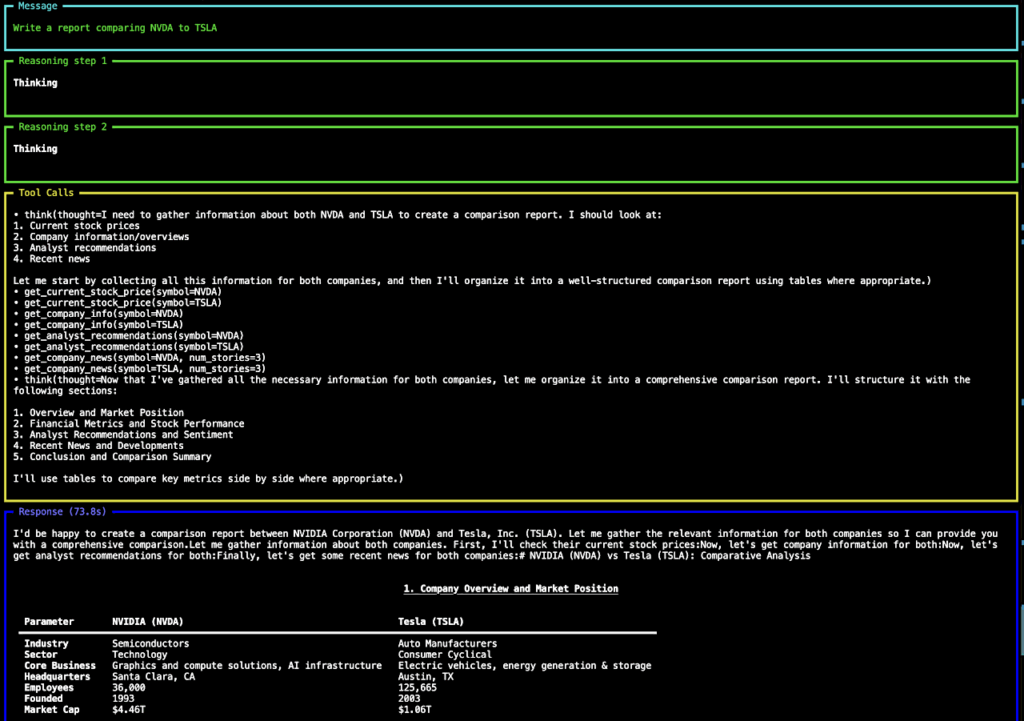Click the 'Technology' cell
The image size is (1024, 721).
pyautogui.click(x=140, y=655)
